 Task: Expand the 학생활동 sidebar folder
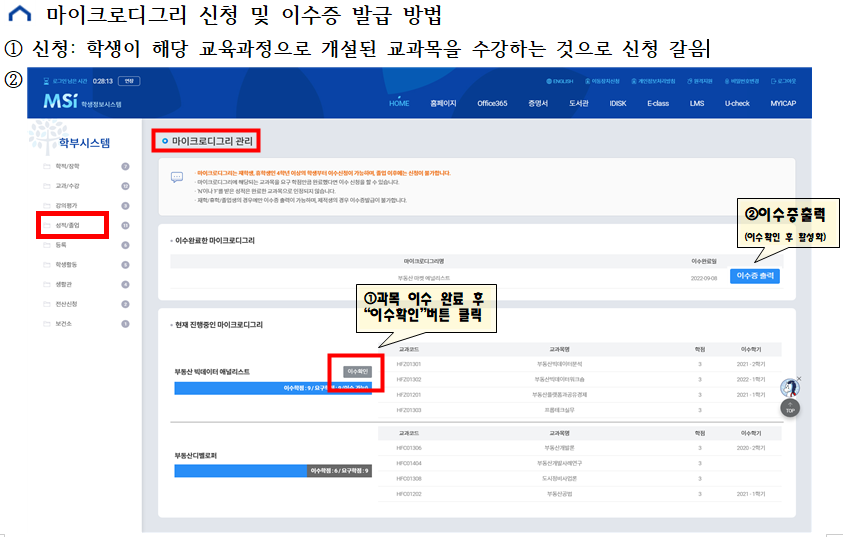pyautogui.click(x=69, y=265)
